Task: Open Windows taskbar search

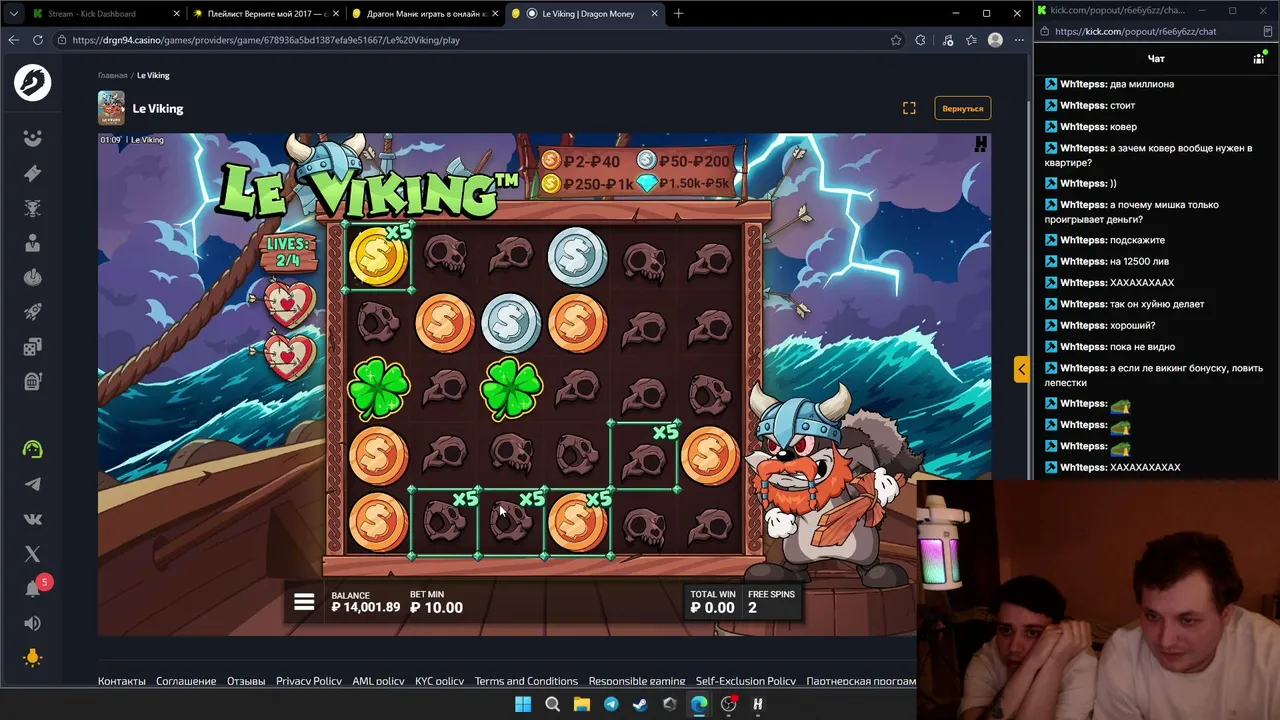Action: 552,704
